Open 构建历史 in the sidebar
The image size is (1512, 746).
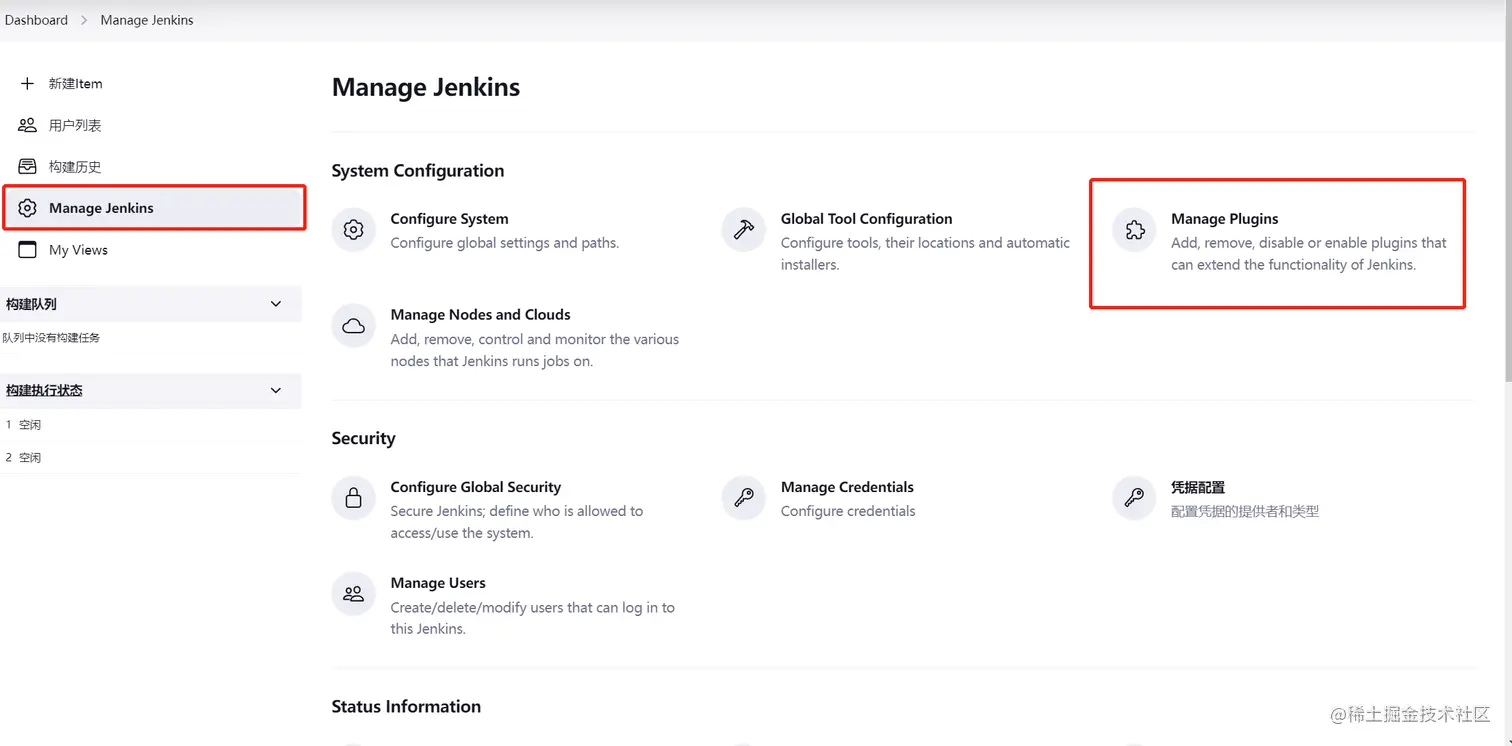75,167
